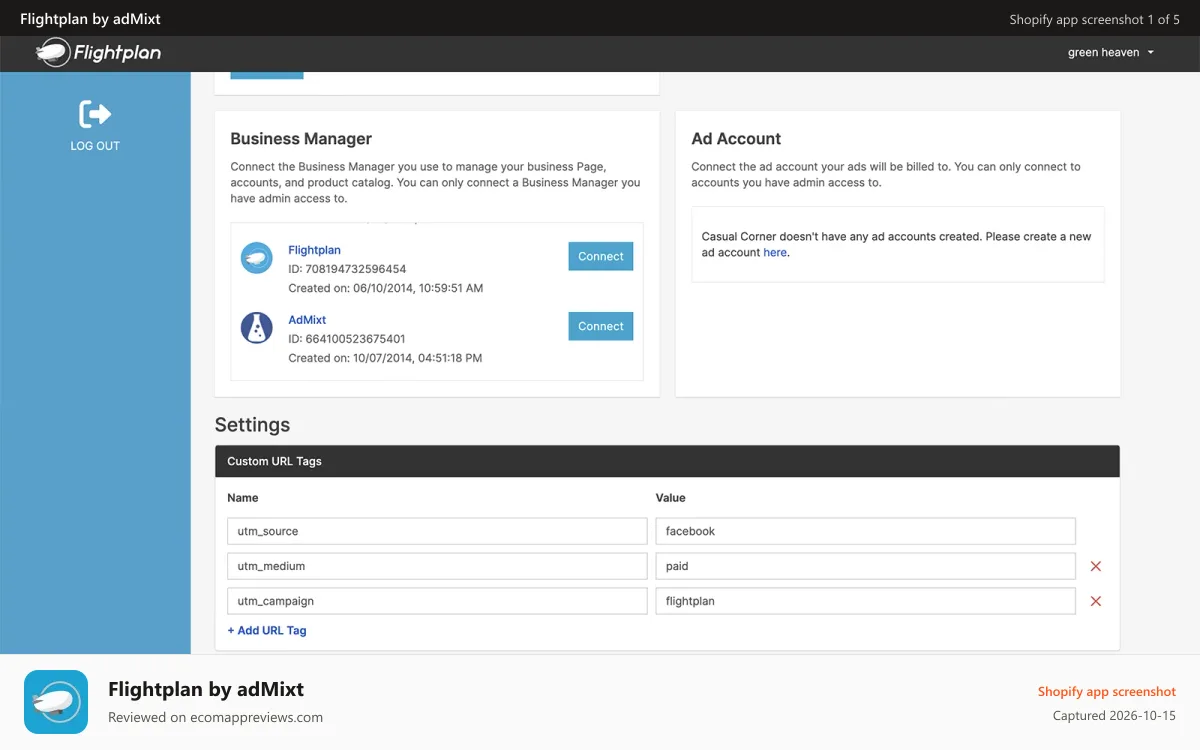Click the Flightplan business manager avatar icon

point(257,258)
